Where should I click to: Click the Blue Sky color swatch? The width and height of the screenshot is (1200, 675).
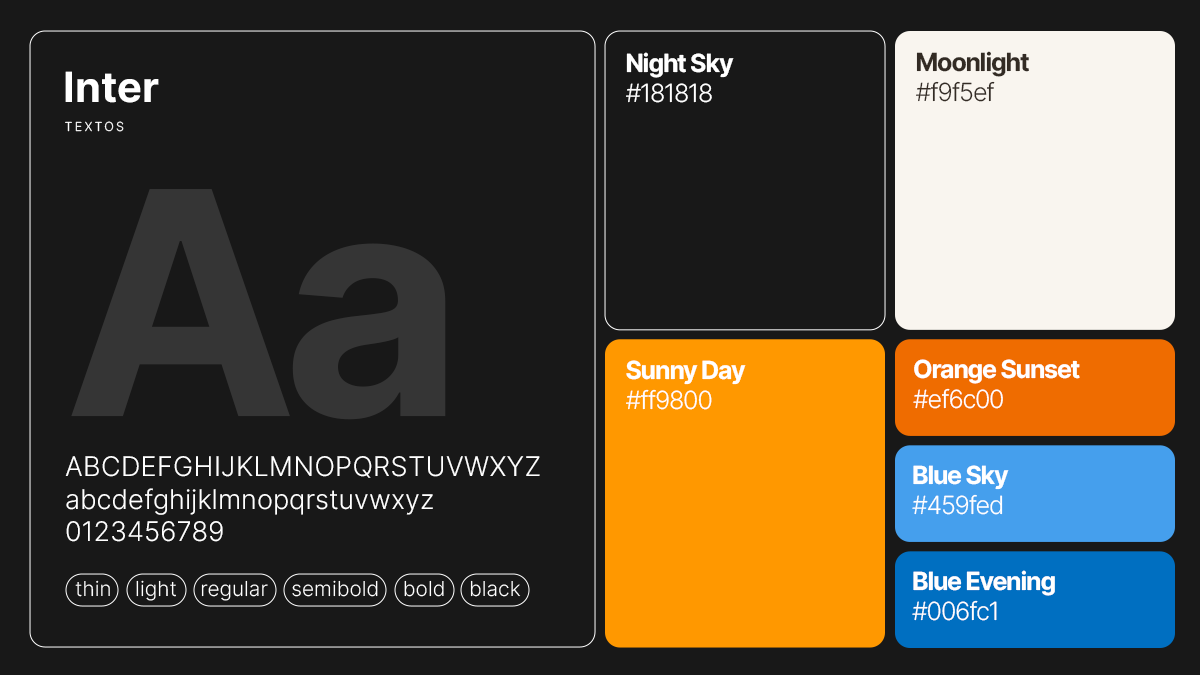[1035, 493]
